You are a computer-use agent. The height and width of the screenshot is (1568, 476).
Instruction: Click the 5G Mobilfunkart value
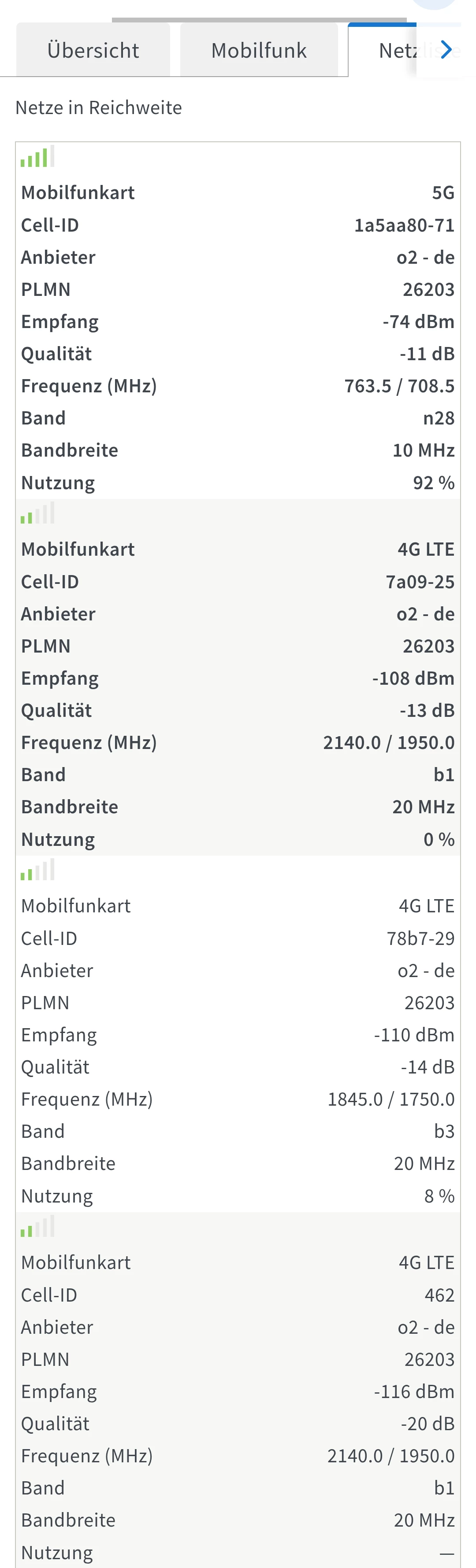(x=443, y=193)
